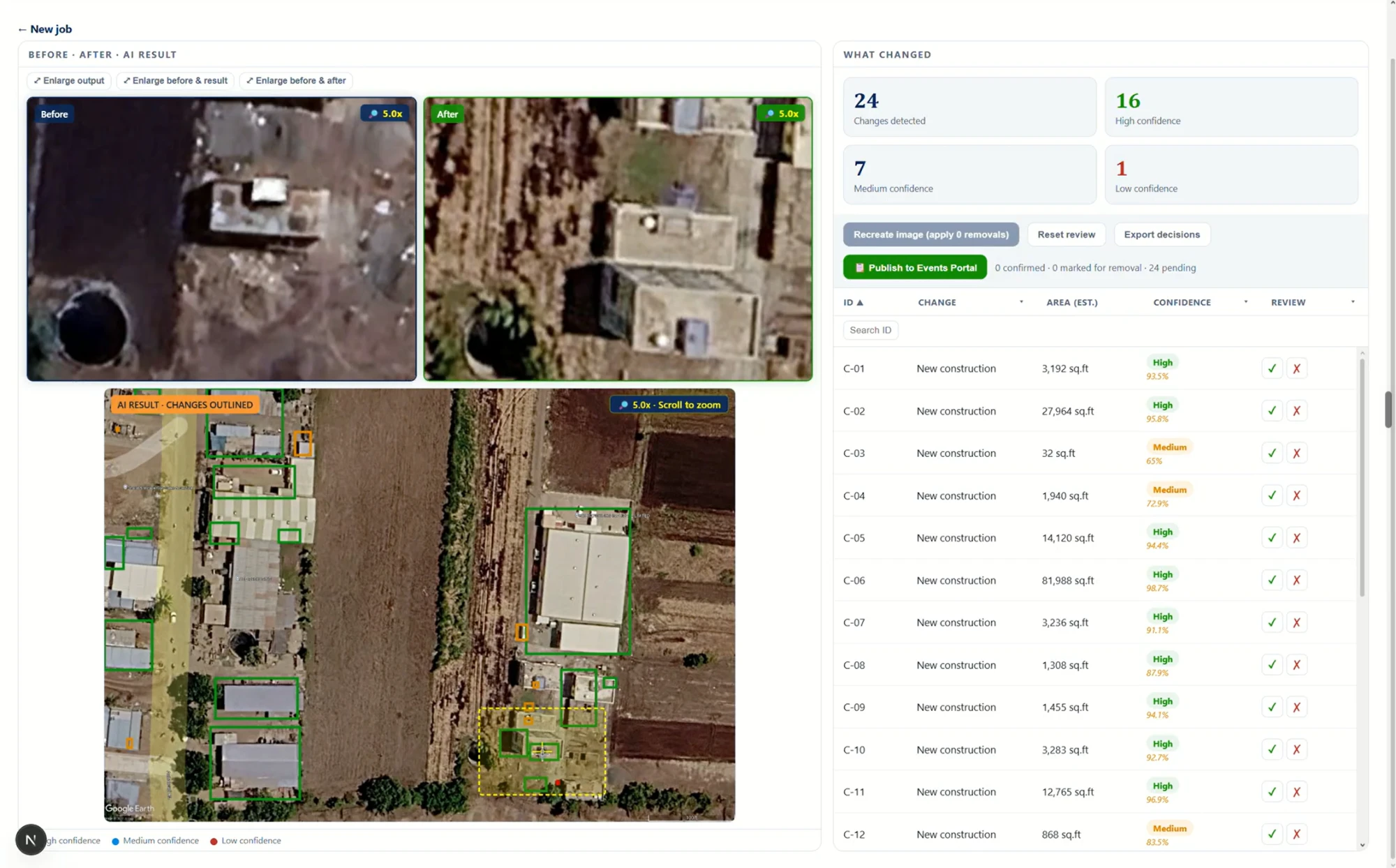Reject change C-07 using the red X
This screenshot has width=1396, height=868.
1296,622
